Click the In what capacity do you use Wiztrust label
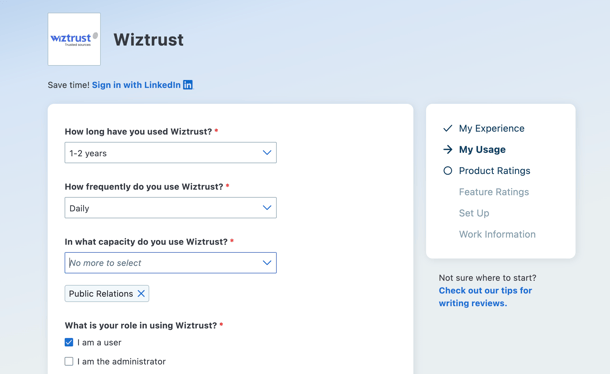Viewport: 610px width, 374px height. tap(146, 242)
